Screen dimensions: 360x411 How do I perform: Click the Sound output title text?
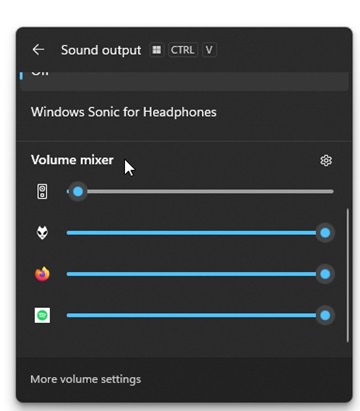click(101, 50)
